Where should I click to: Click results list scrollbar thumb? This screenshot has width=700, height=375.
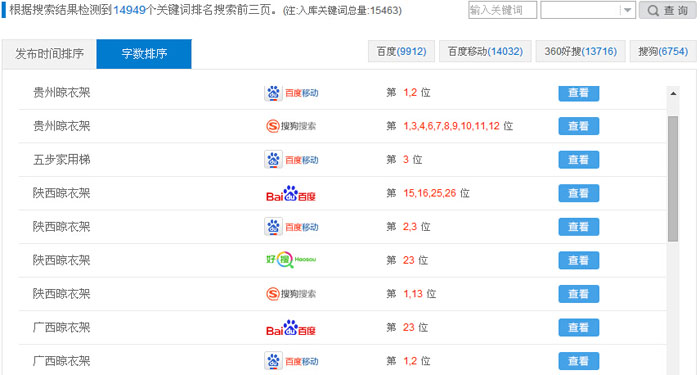pos(673,179)
